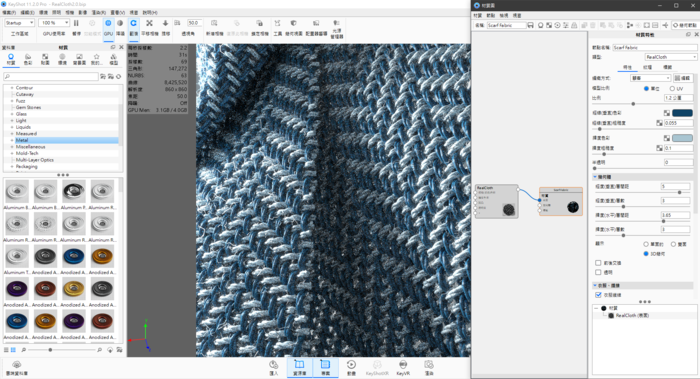Open the Environments tab in the library
700x379 pixels.
click(x=62, y=59)
